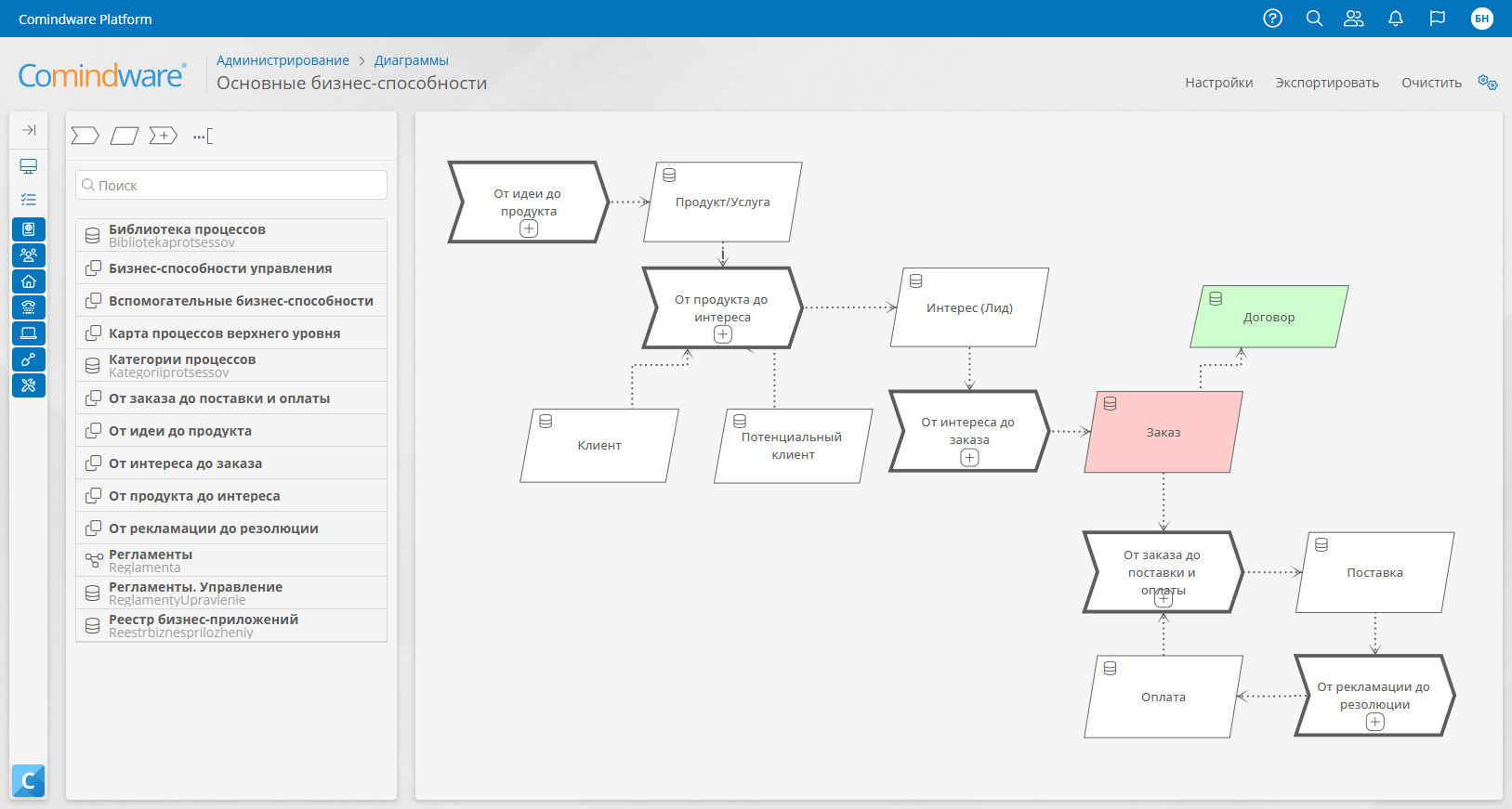
Task: Select the text annotation bracket tool
Action: (203, 137)
